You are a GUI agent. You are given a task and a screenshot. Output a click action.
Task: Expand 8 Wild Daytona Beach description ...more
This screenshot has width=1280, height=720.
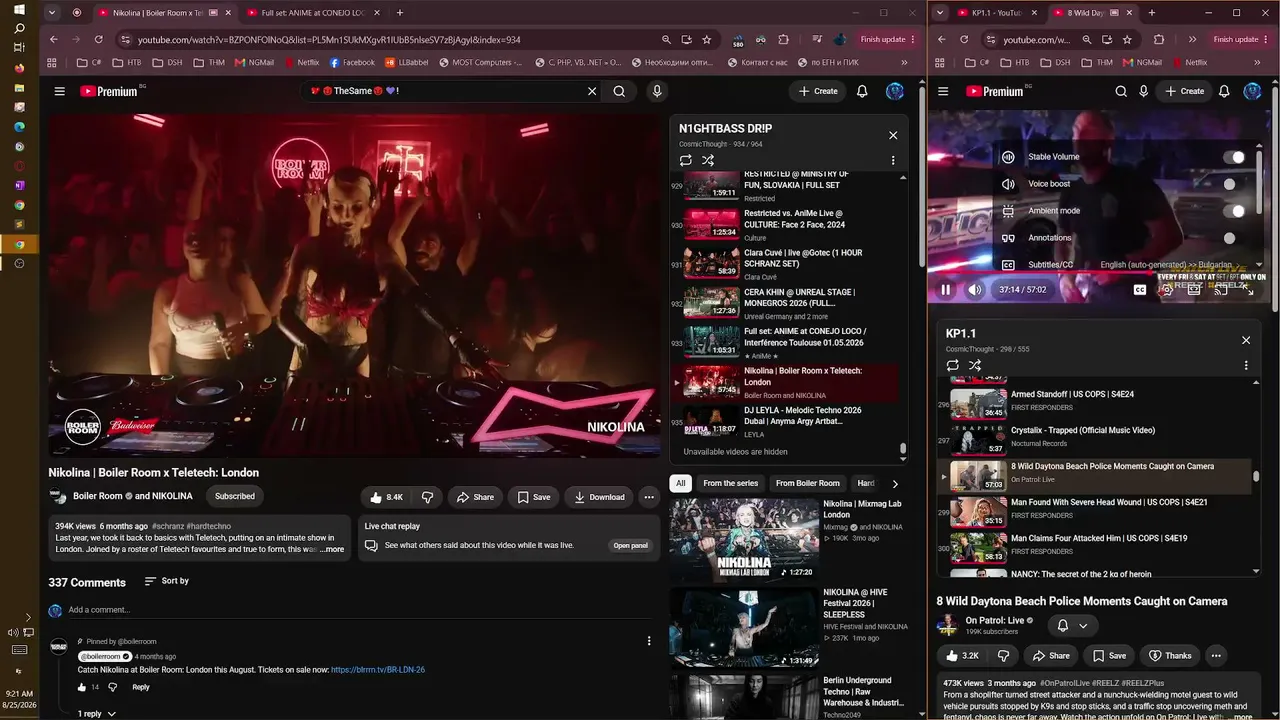coord(1239,717)
